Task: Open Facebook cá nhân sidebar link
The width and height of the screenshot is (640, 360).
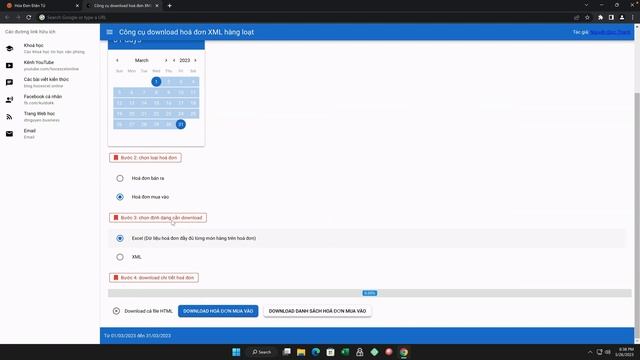Action: pyautogui.click(x=50, y=100)
